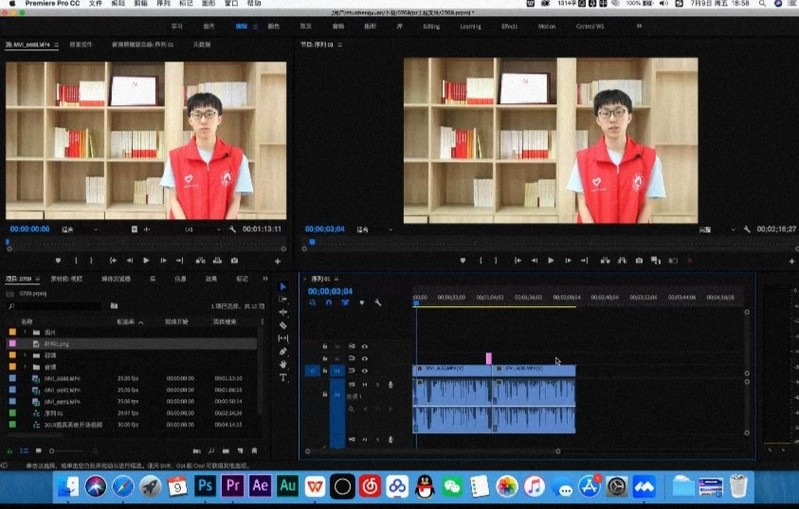The width and height of the screenshot is (799, 509).
Task: Select the Selection arrow tool
Action: (283, 287)
